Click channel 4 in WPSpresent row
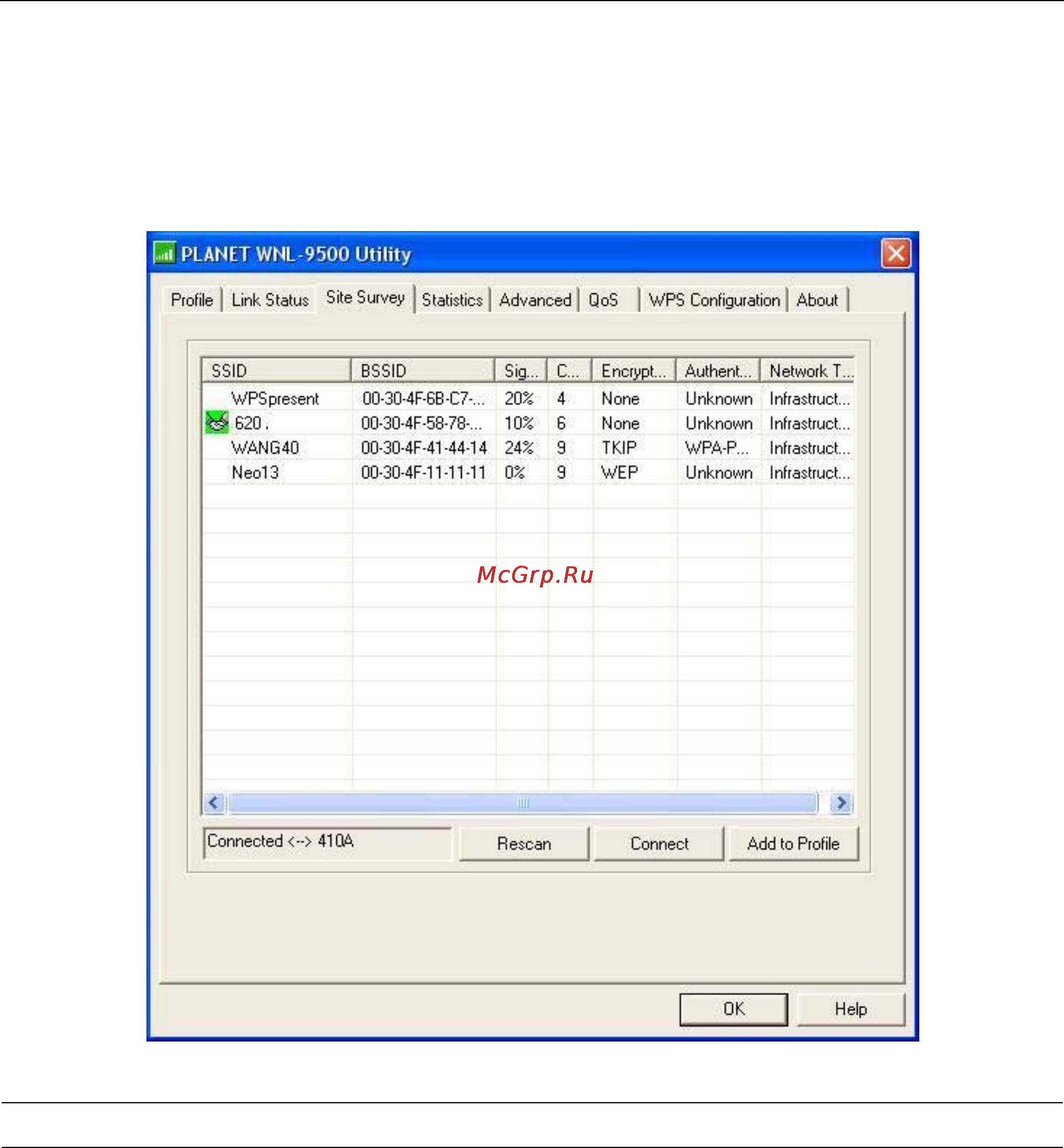Screen dimensions: 1064x1148 pos(561,398)
